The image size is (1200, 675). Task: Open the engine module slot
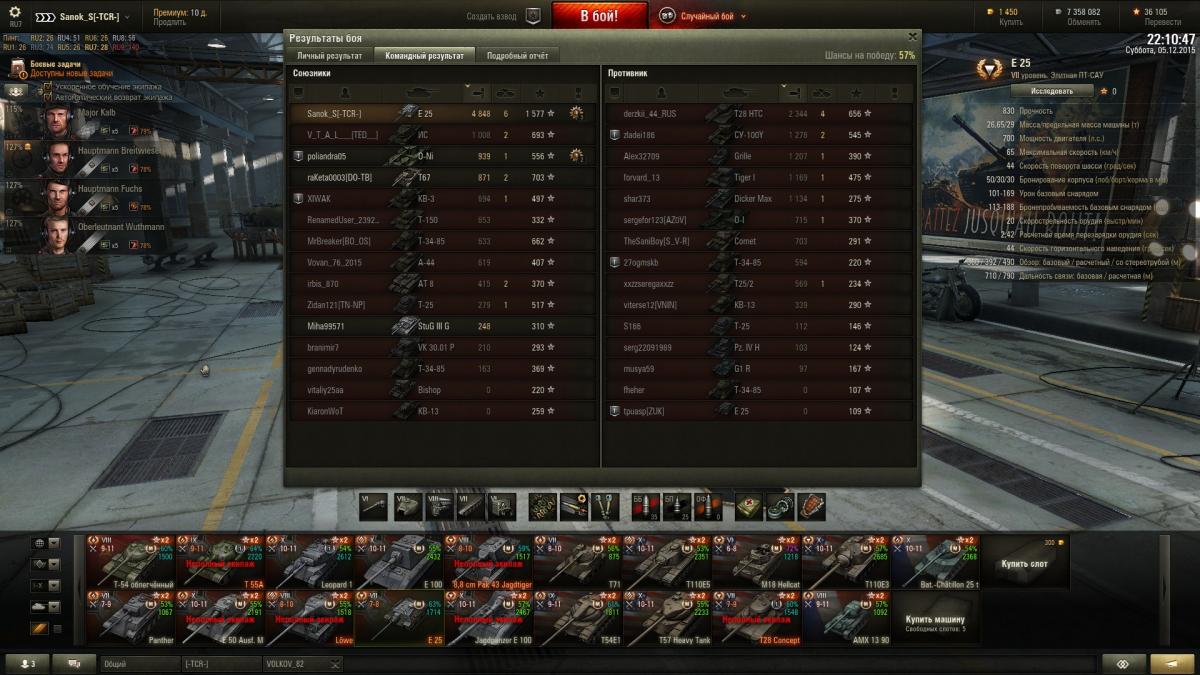439,506
